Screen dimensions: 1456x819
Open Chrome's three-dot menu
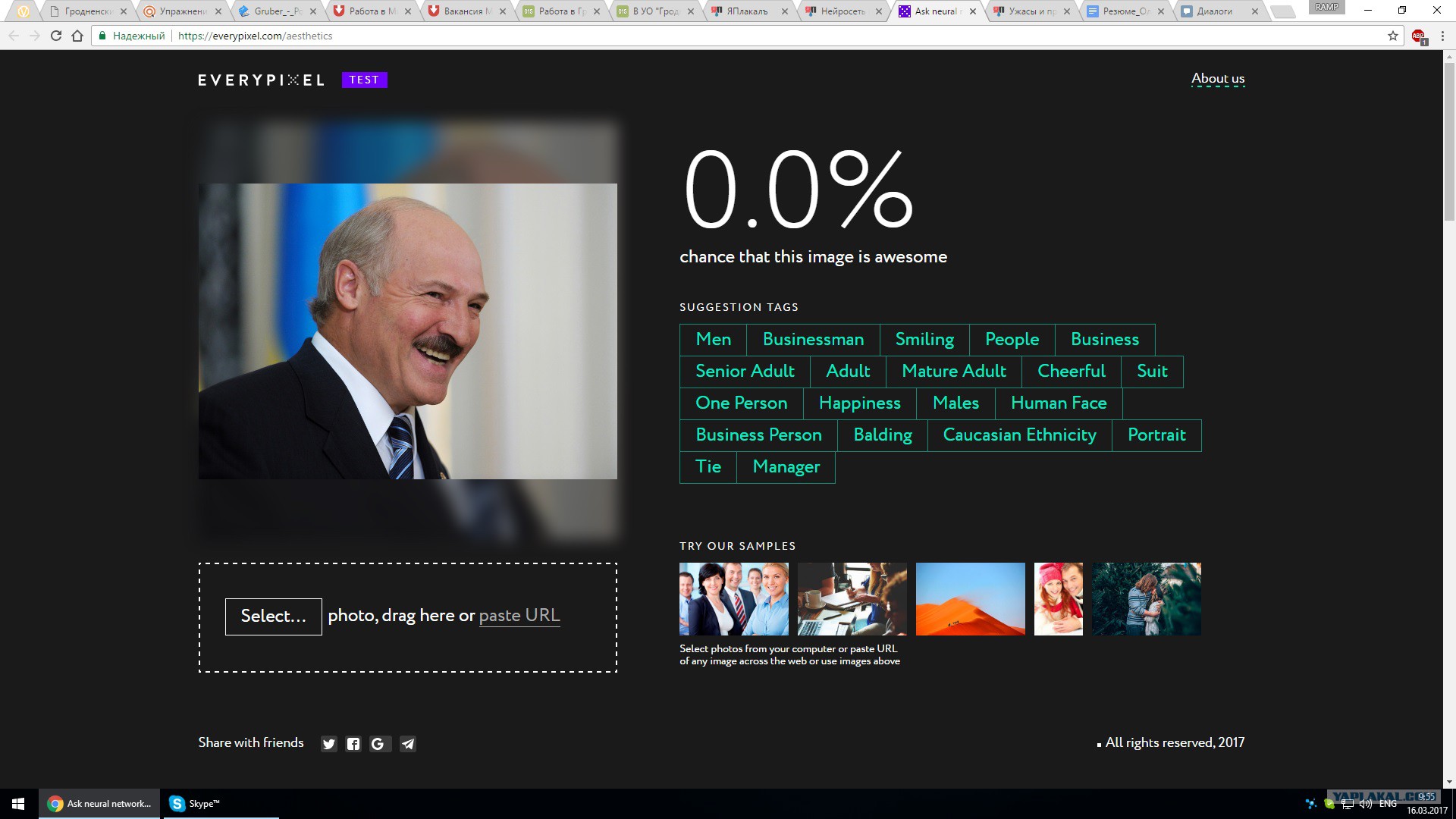(1442, 36)
